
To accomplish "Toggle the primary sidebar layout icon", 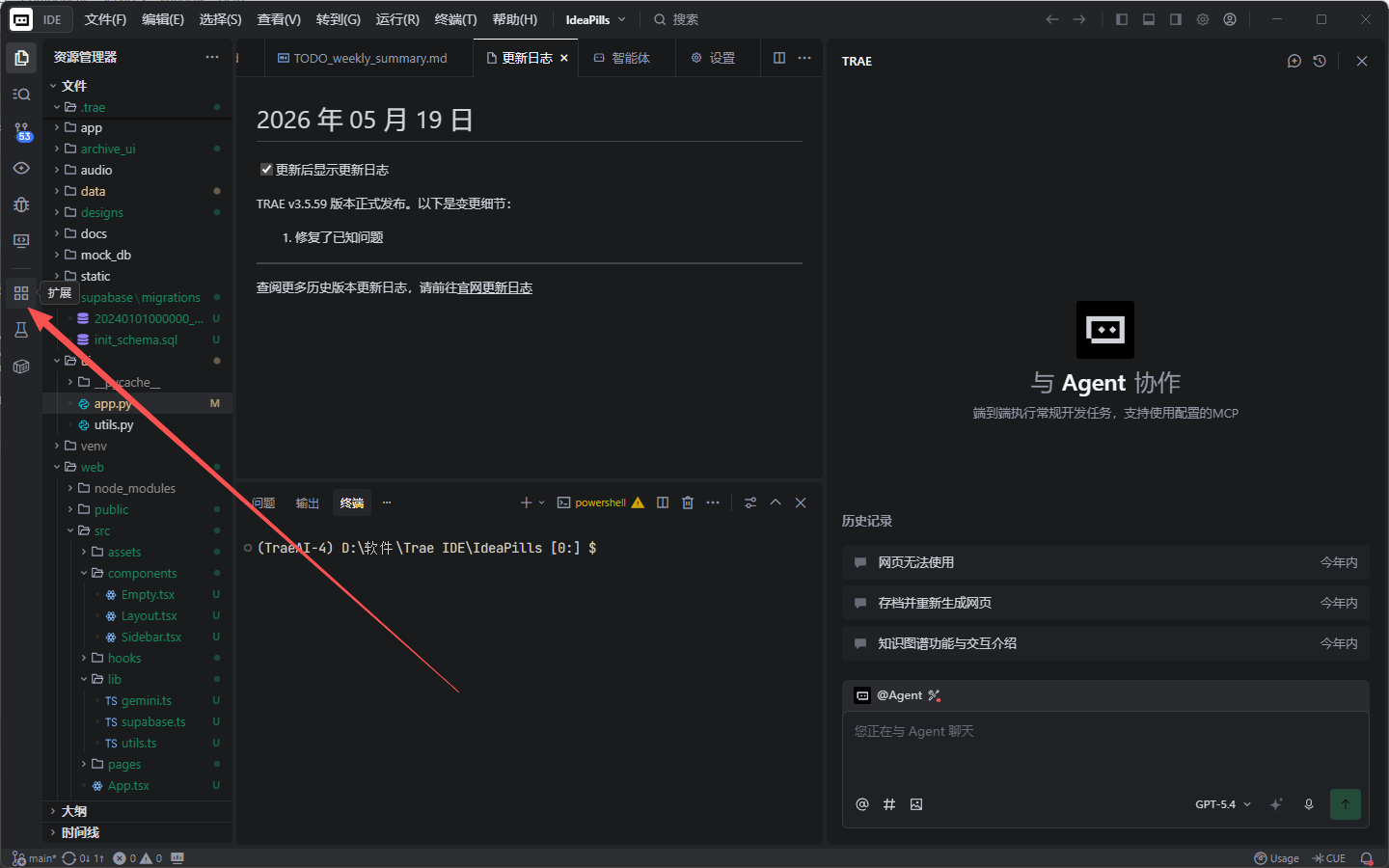I will pos(1122,19).
